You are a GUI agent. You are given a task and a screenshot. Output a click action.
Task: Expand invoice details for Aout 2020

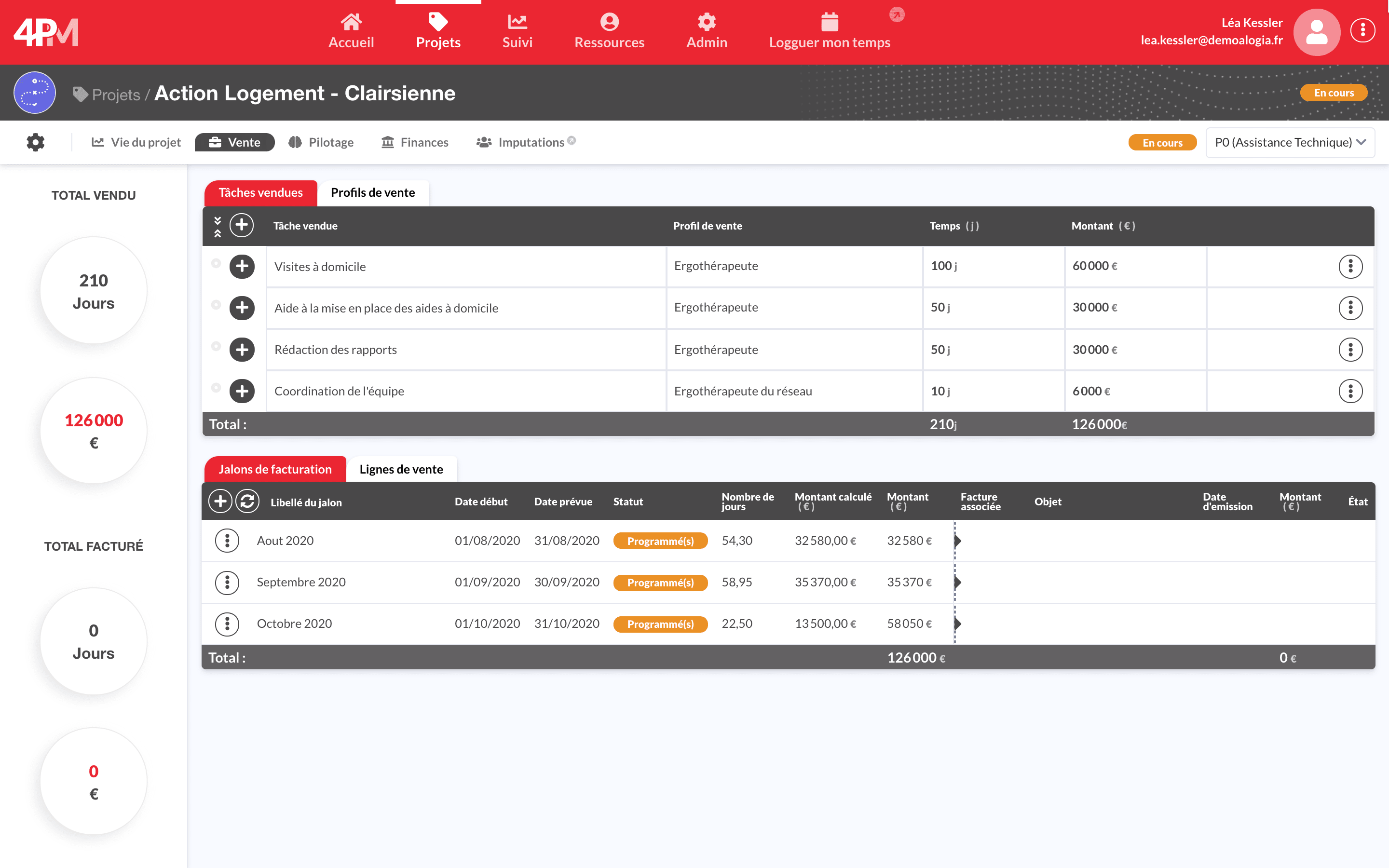tap(957, 541)
